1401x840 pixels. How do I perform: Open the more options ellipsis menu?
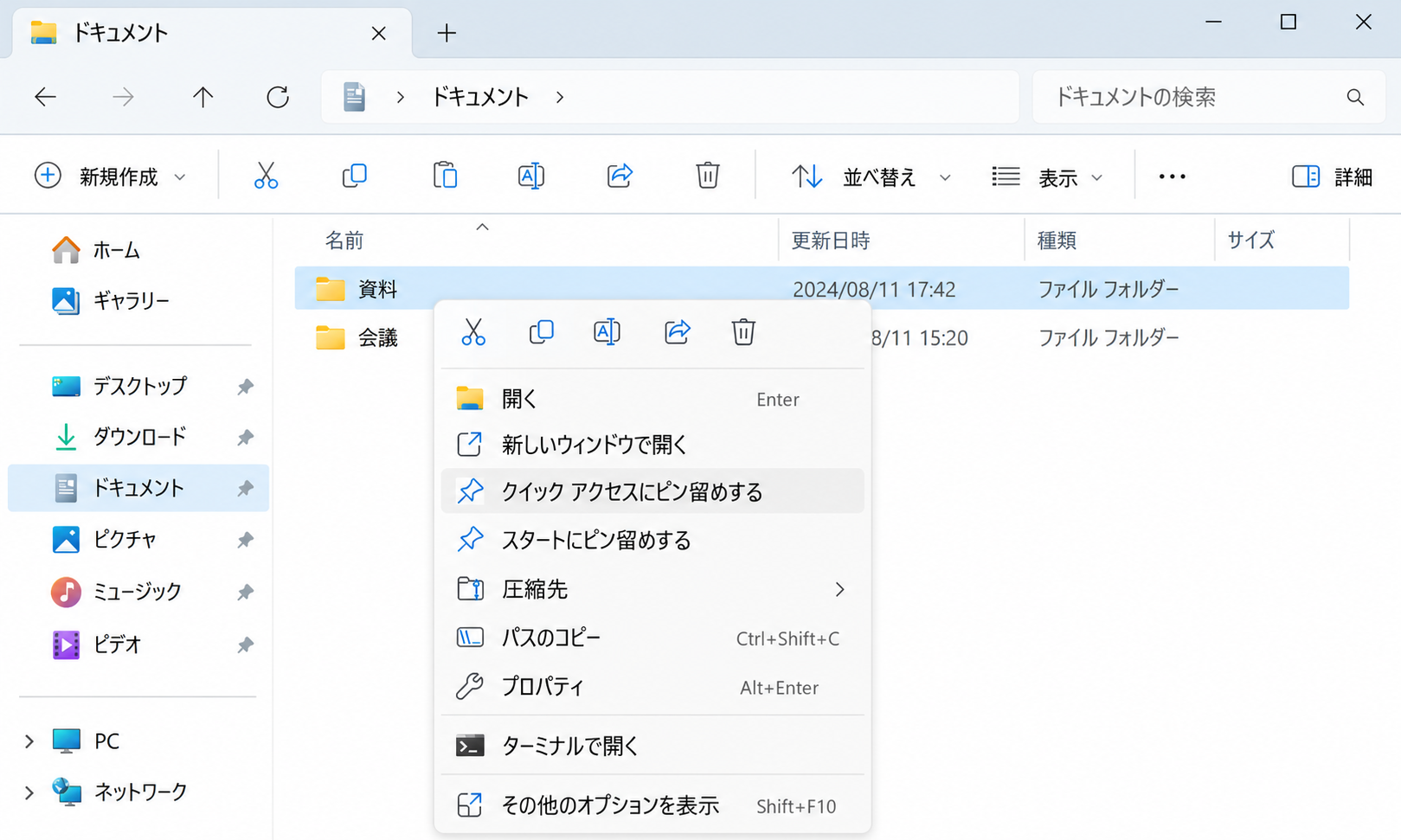(x=1173, y=176)
